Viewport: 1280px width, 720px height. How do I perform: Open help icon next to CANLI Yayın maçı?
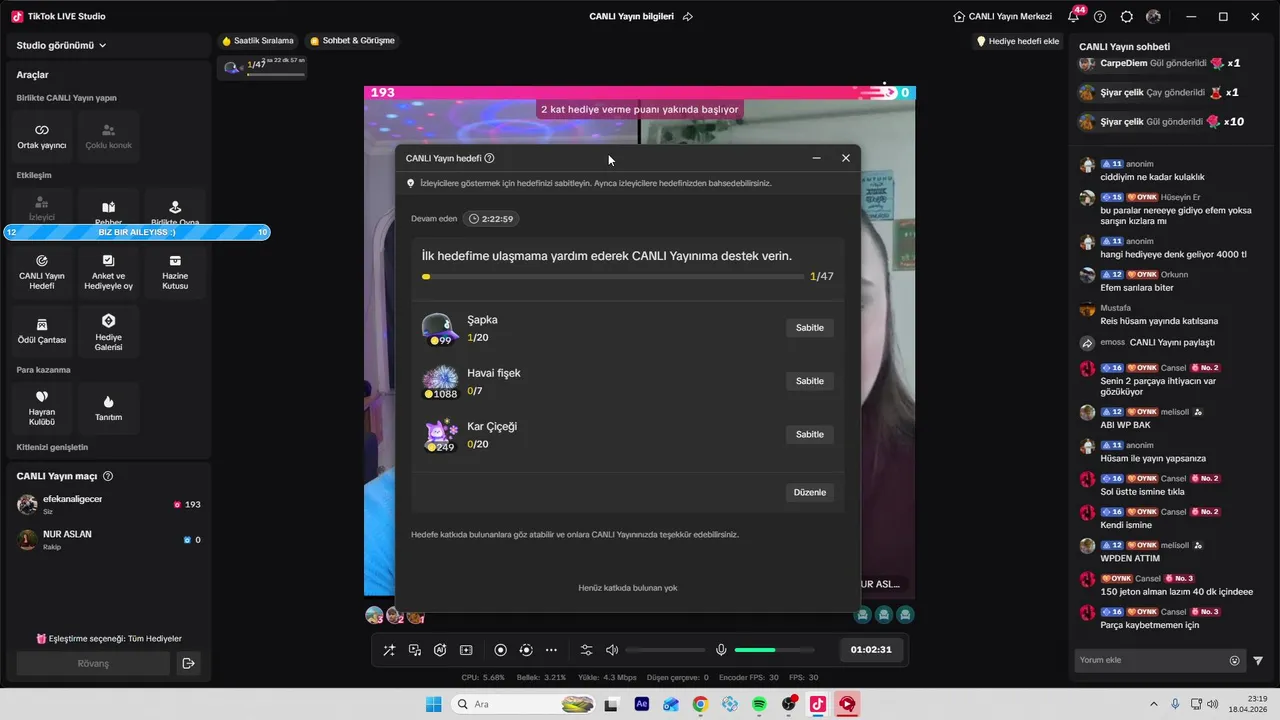[108, 476]
